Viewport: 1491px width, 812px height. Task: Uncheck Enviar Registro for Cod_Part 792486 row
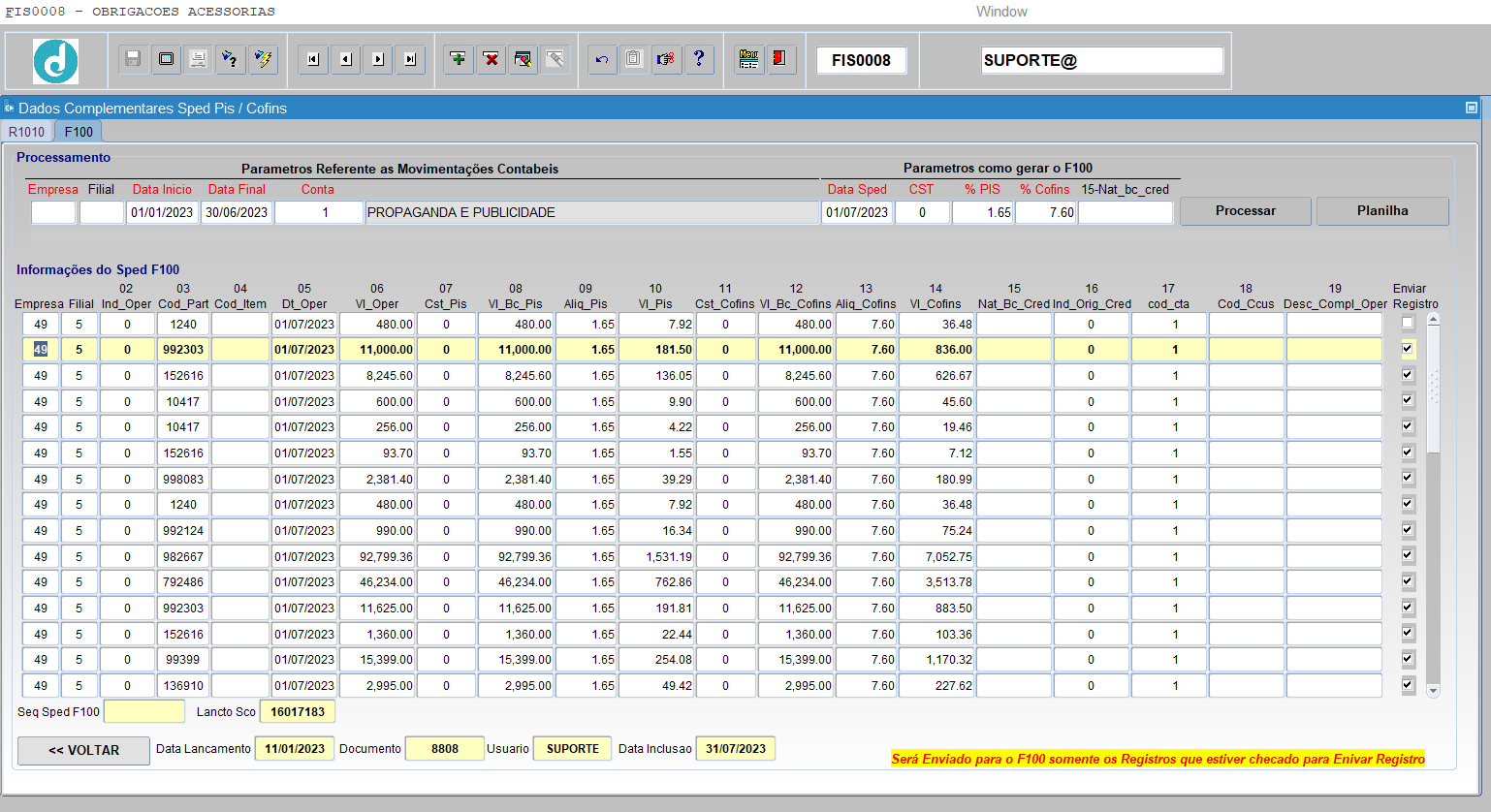coord(1408,581)
